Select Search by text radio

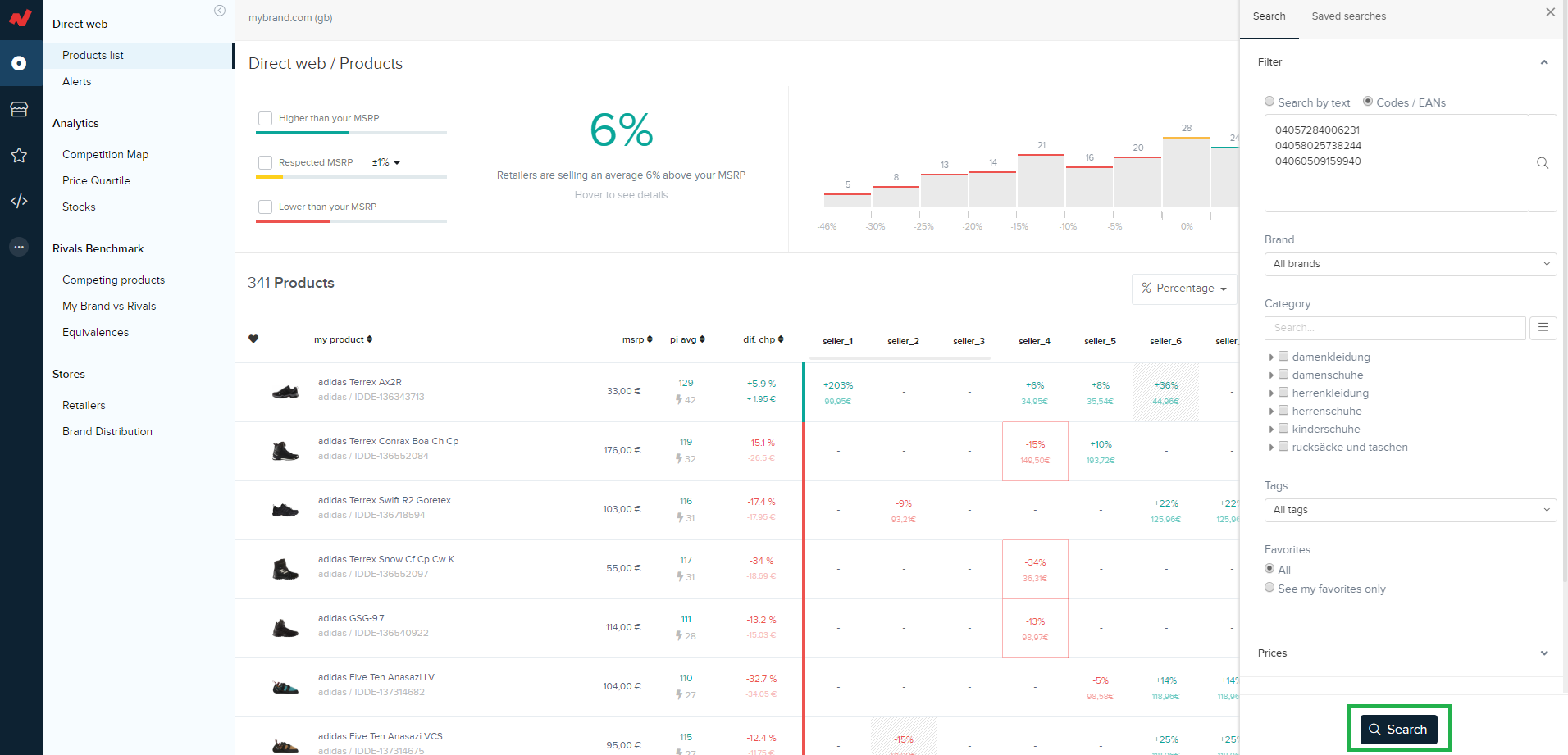click(1269, 102)
